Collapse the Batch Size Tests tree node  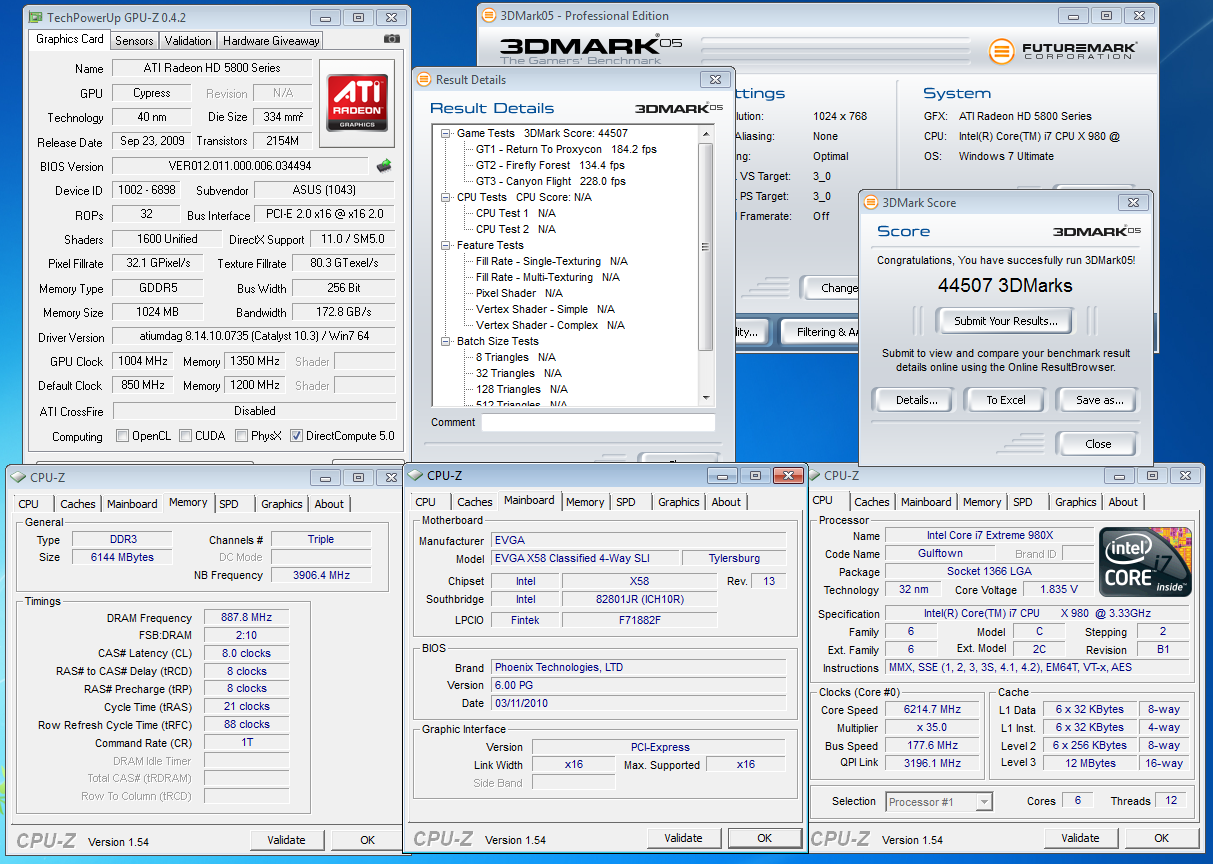pos(446,341)
